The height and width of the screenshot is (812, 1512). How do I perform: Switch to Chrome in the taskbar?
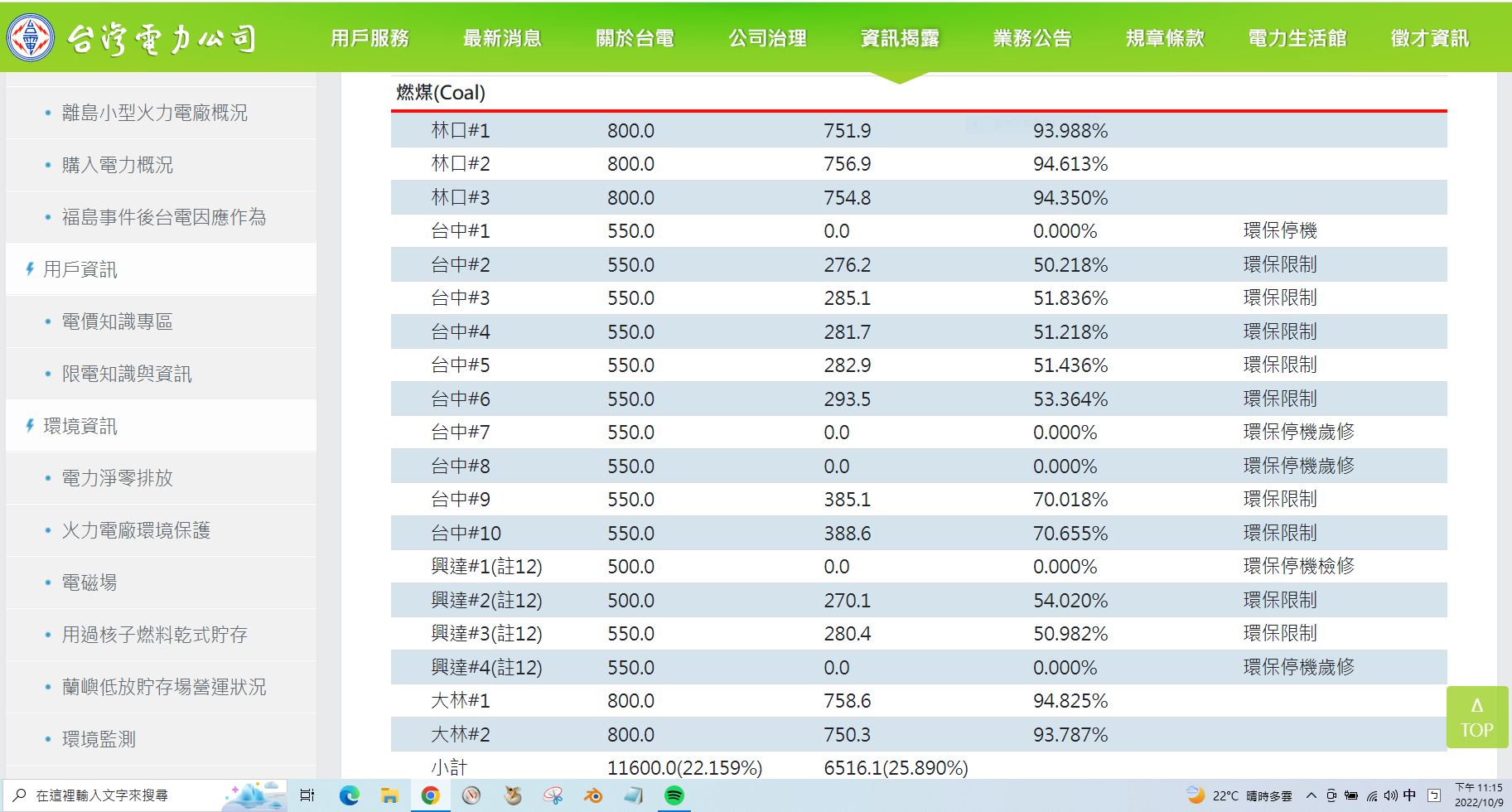click(430, 795)
